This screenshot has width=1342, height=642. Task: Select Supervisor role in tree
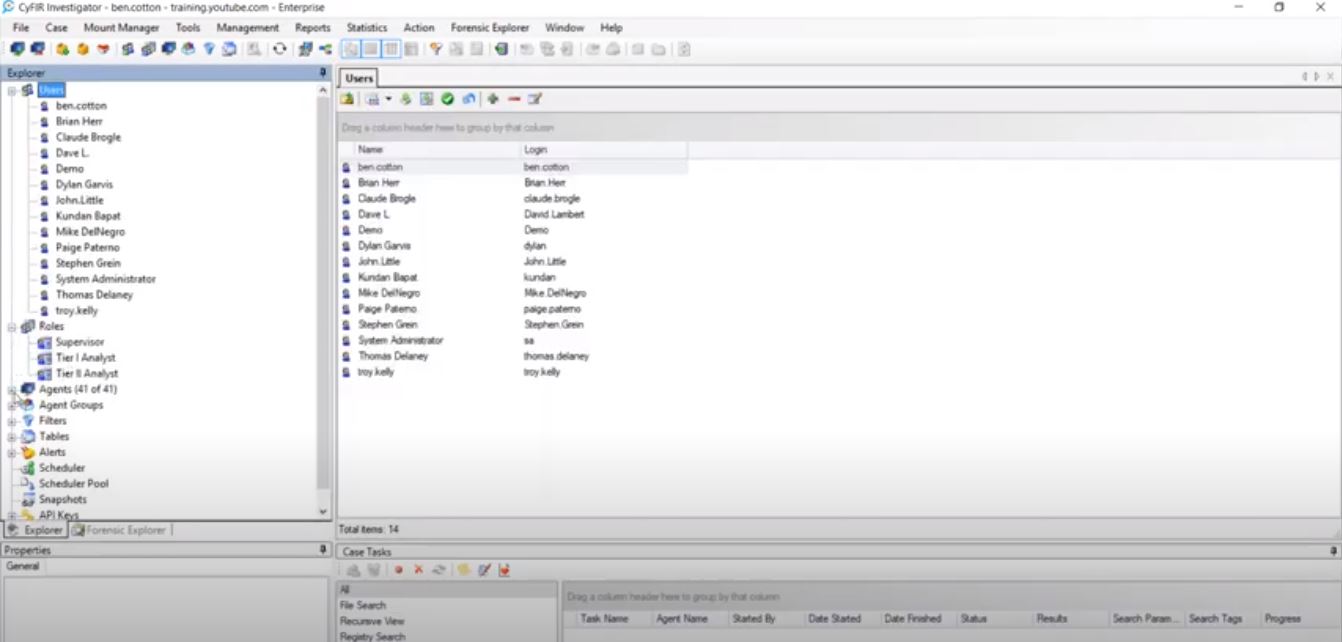pos(80,342)
